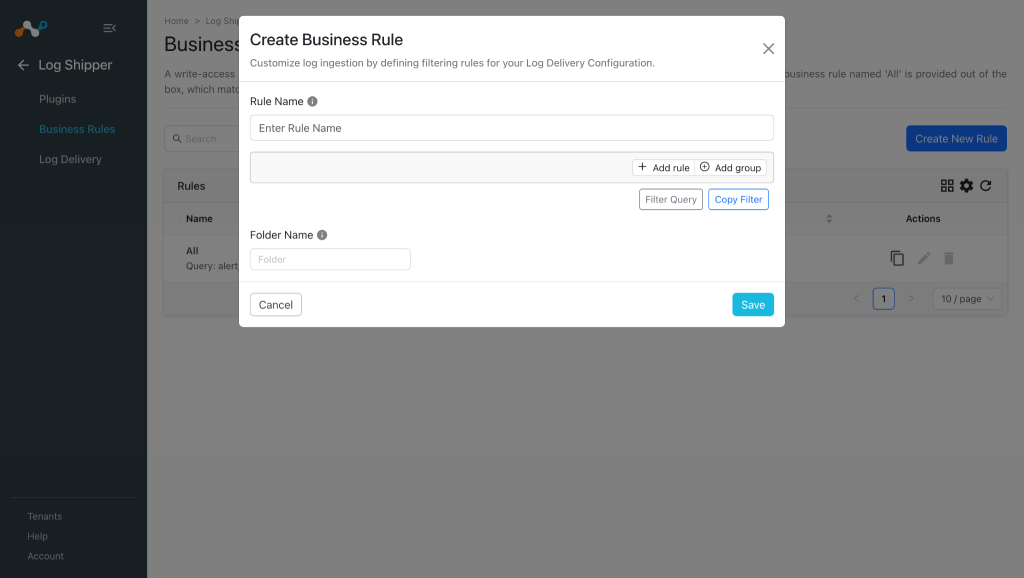The image size is (1024, 578).
Task: Click the pencil edit icon for All rule
Action: coord(923,259)
